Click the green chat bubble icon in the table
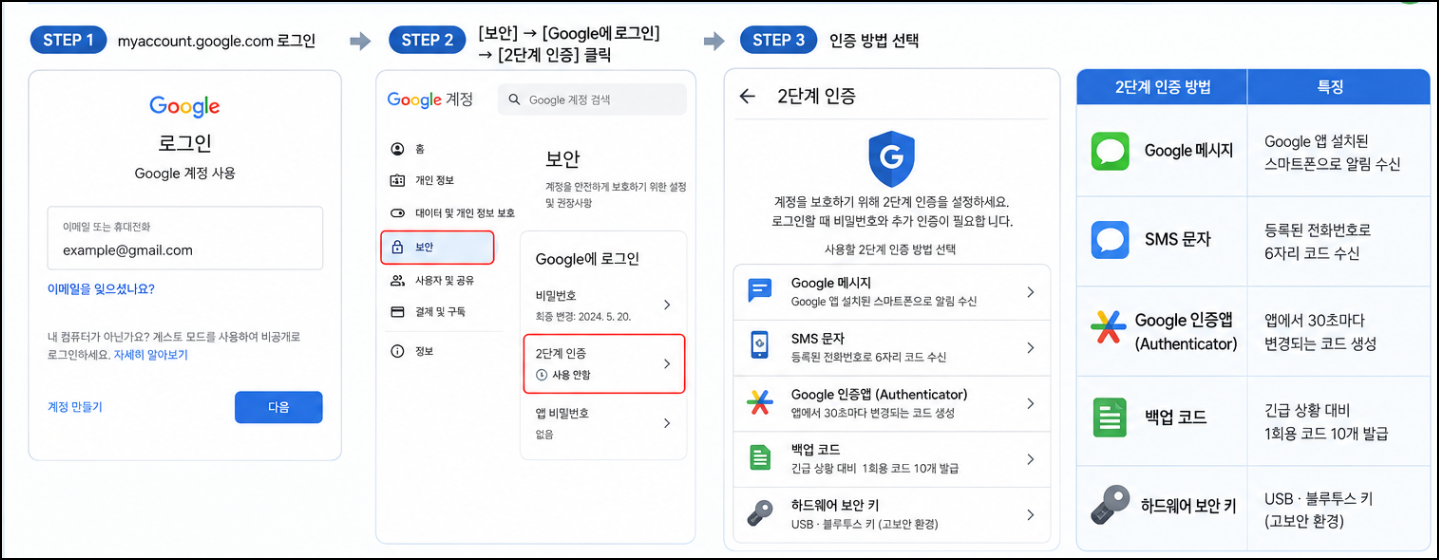Image resolution: width=1439 pixels, height=560 pixels. pos(1110,151)
